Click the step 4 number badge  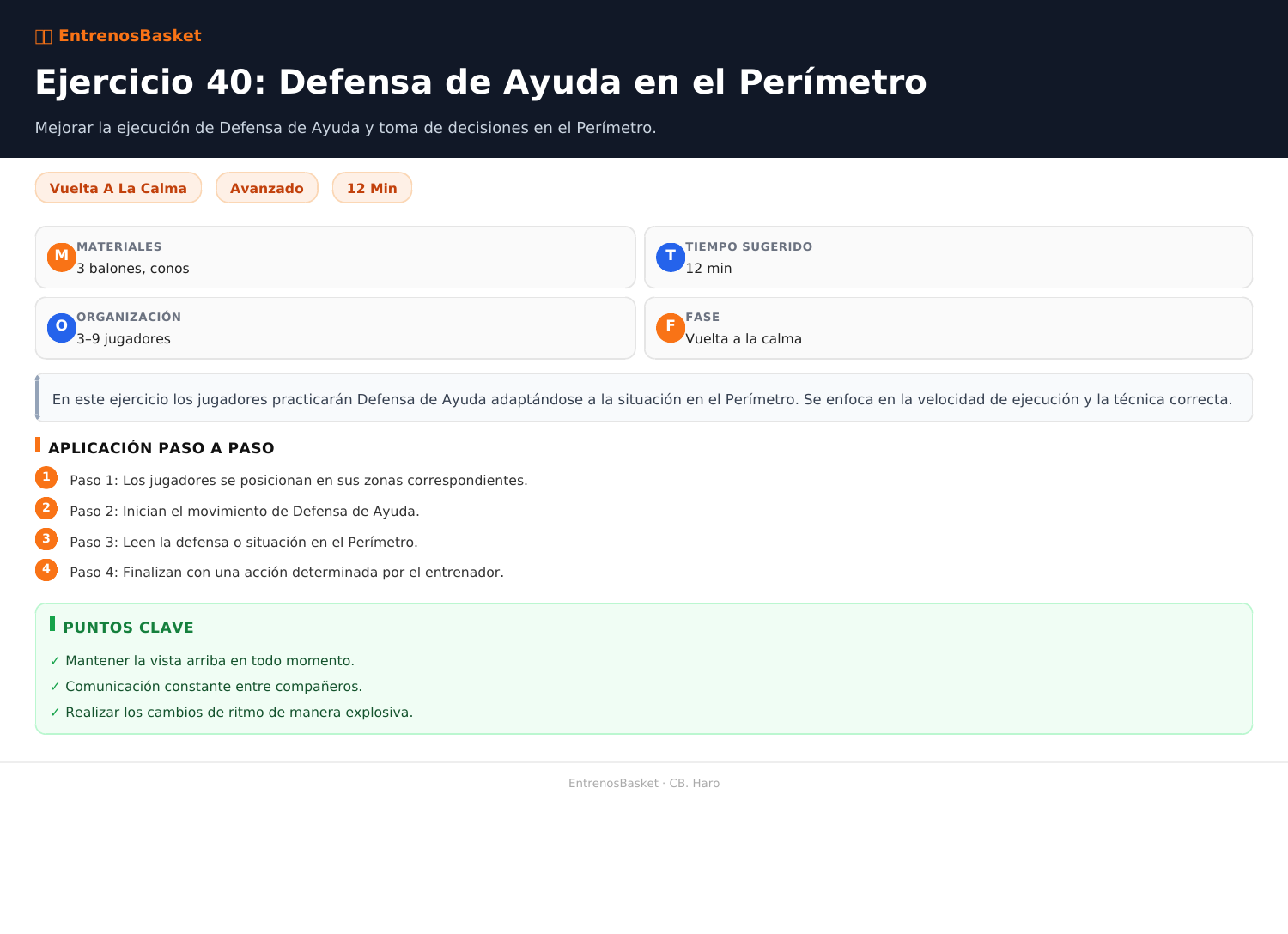(x=46, y=569)
